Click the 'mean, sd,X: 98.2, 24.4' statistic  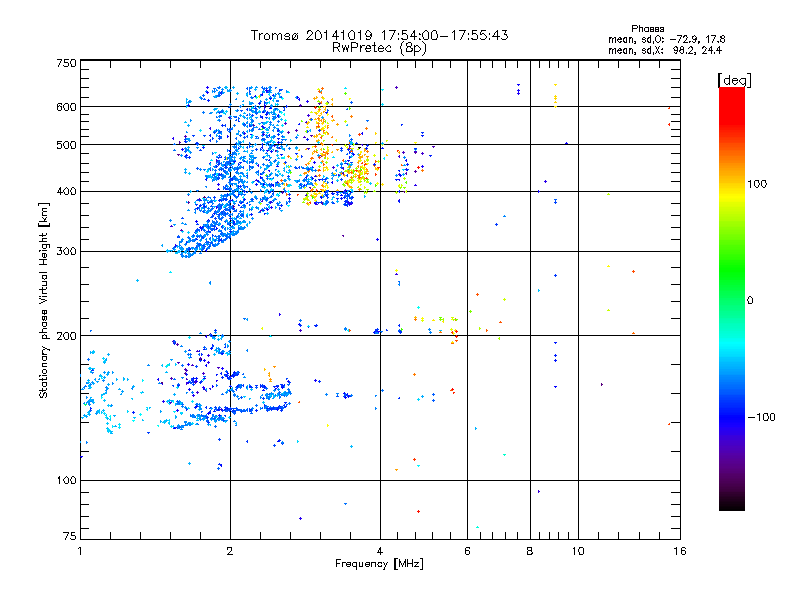coord(665,50)
